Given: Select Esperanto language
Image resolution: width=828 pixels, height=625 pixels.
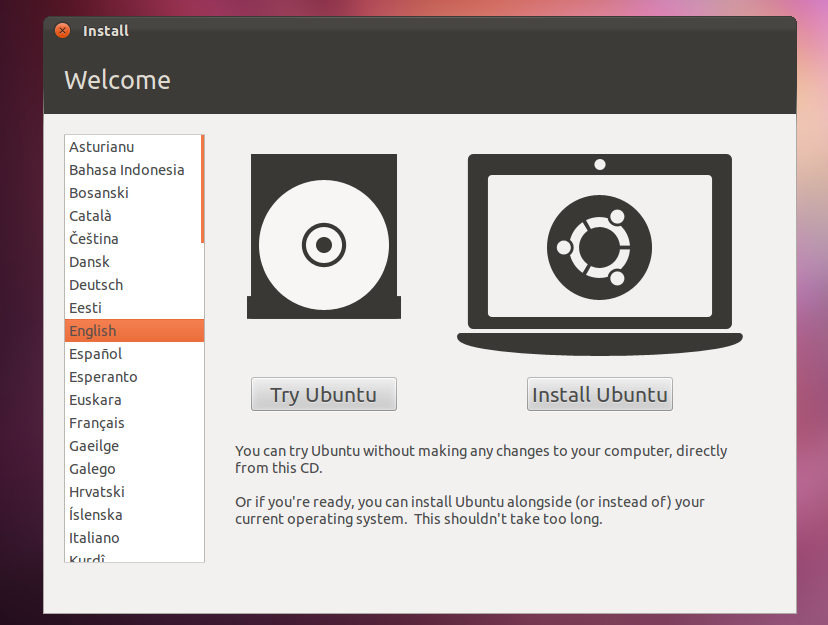Looking at the screenshot, I should pyautogui.click(x=134, y=377).
